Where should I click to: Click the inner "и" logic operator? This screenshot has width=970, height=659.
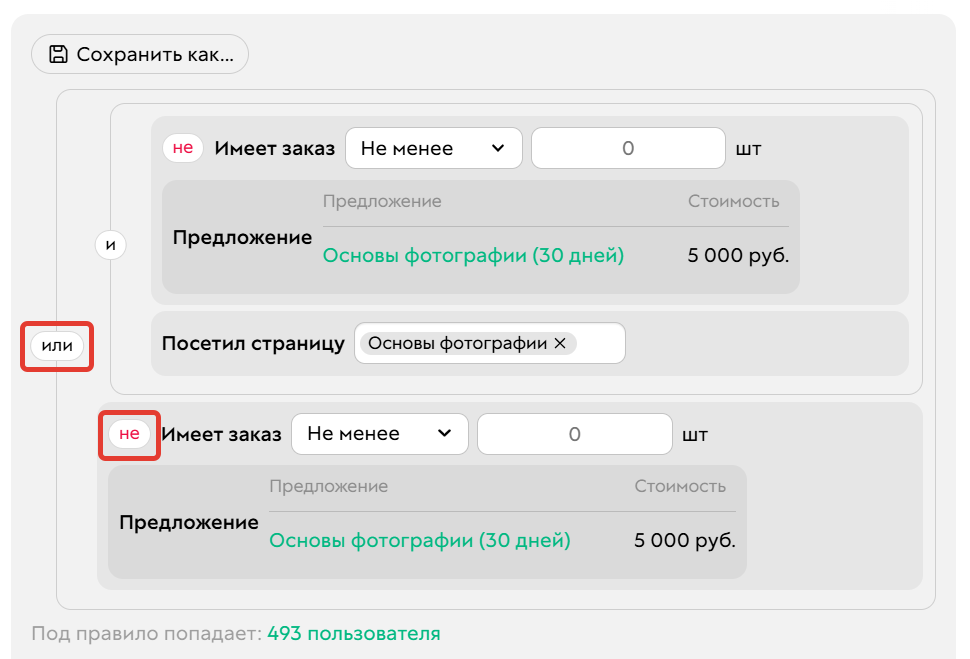(110, 244)
